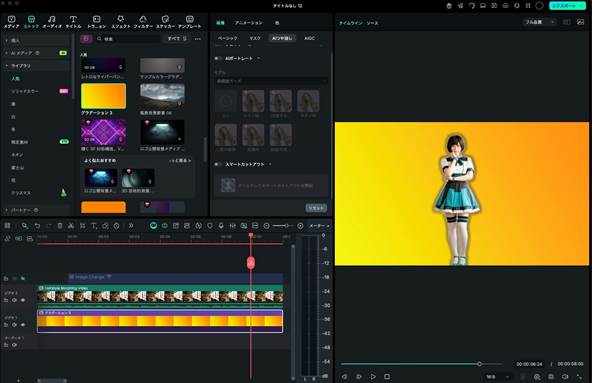This screenshot has width=592, height=383.
Task: Click the undo arrow in timeline toolbar
Action: tap(37, 226)
